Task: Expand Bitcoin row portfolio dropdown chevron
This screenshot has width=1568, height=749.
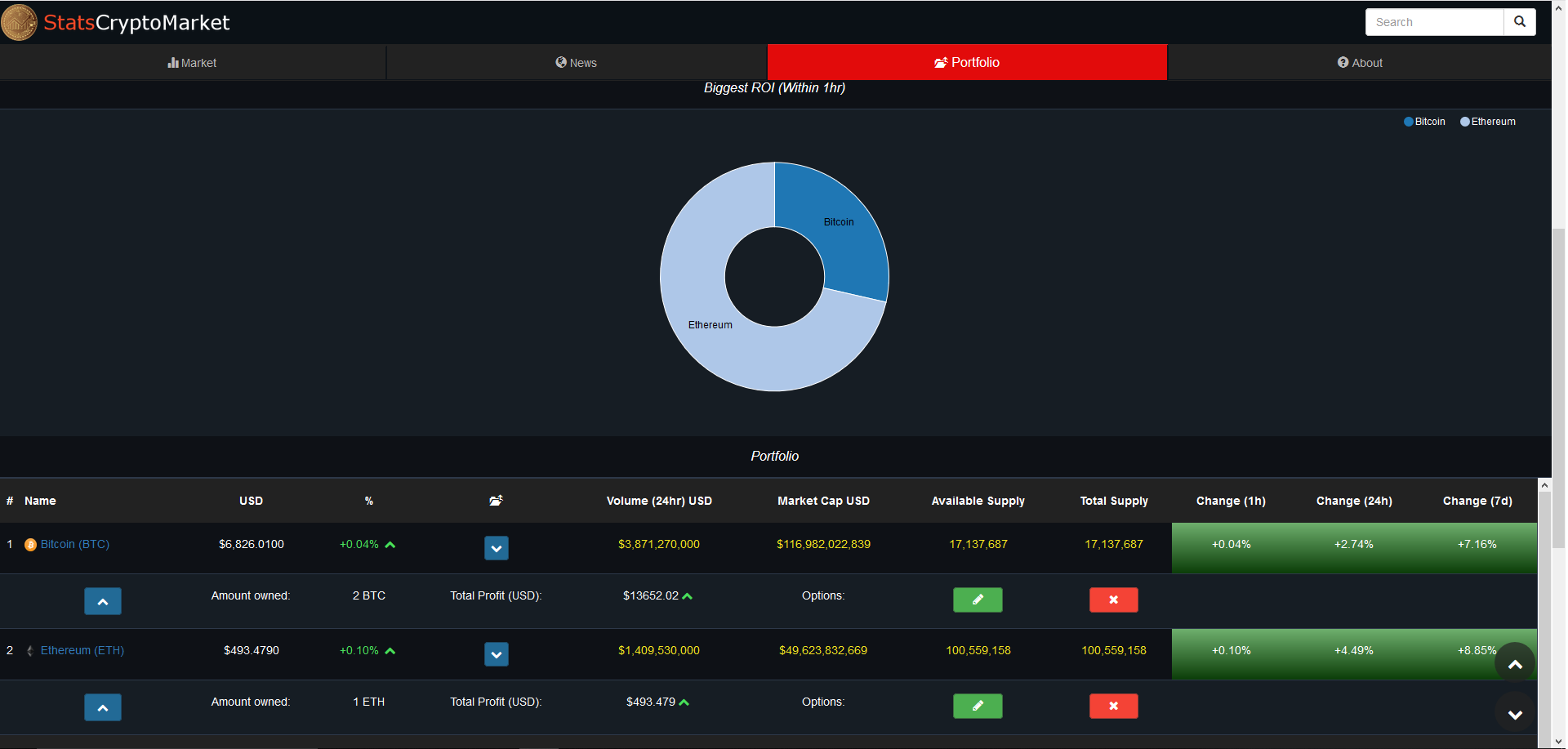Action: (496, 548)
